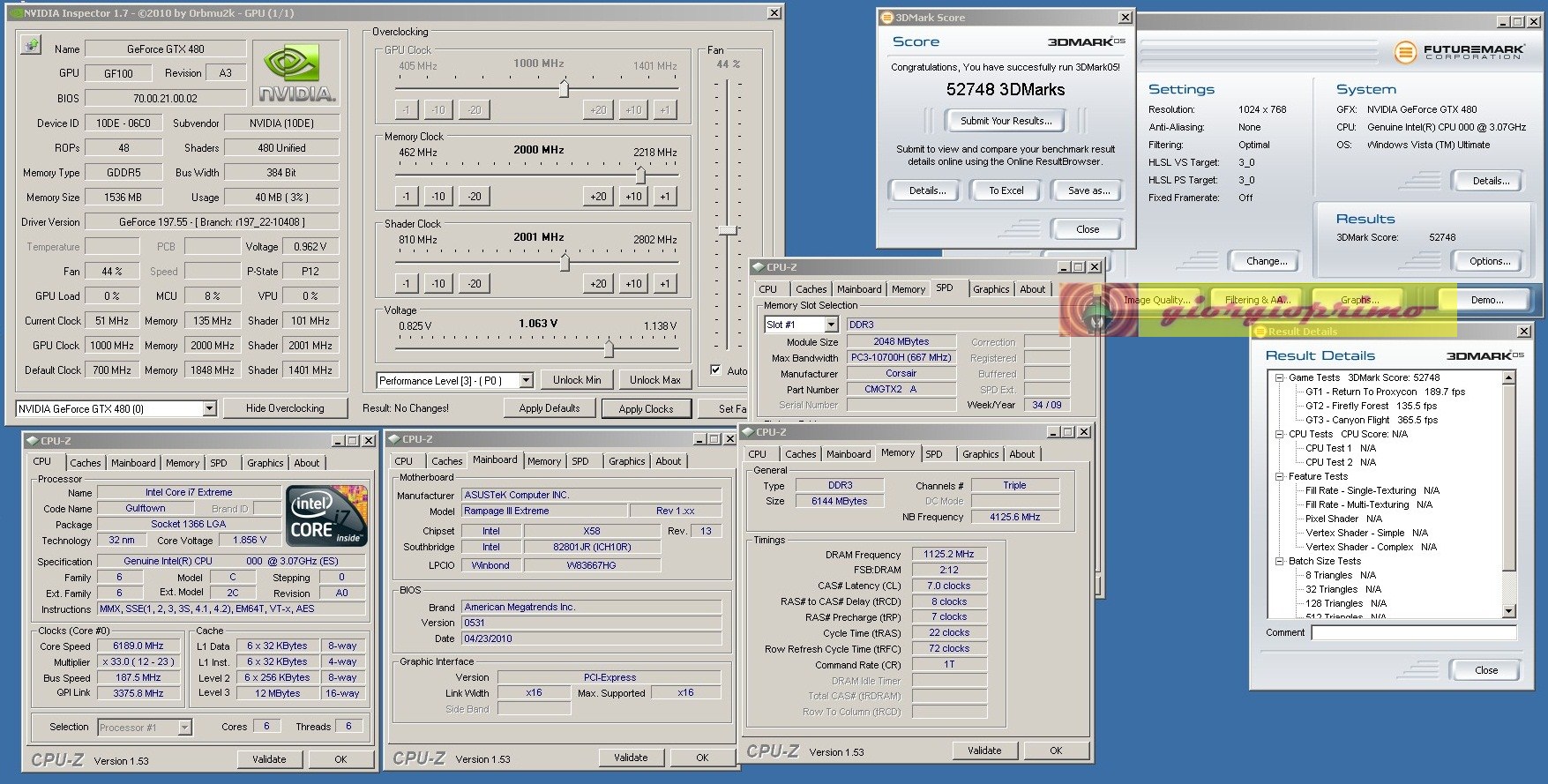
Task: Click Close button in 3DMark Score window
Action: pyautogui.click(x=1087, y=229)
